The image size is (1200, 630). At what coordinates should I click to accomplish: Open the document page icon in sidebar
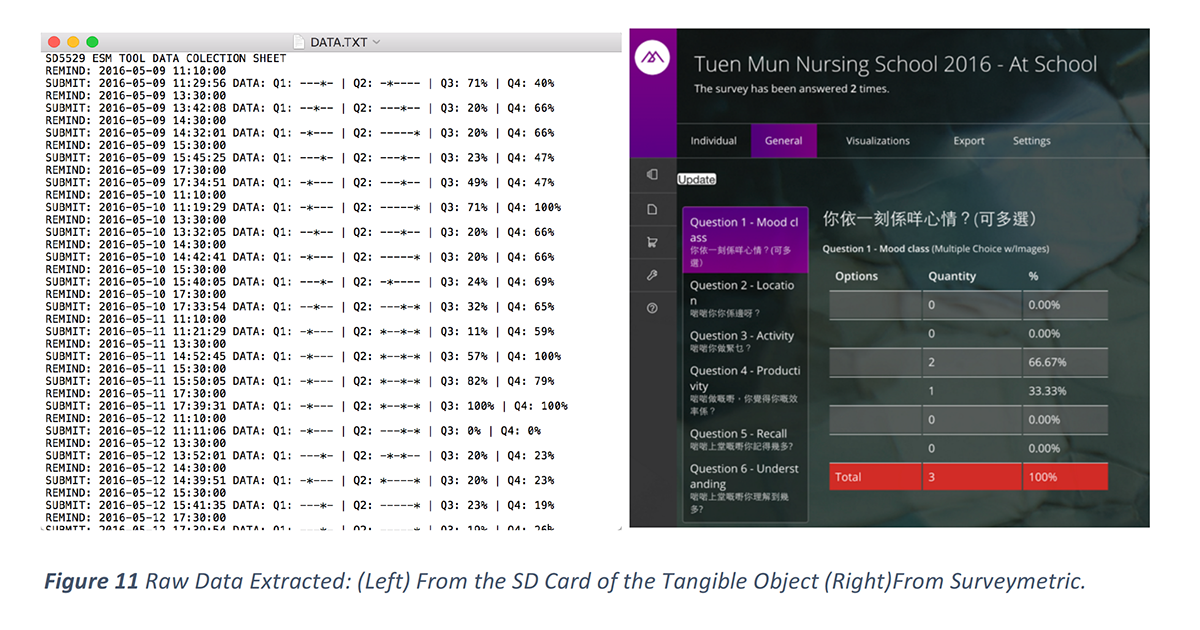[x=652, y=209]
